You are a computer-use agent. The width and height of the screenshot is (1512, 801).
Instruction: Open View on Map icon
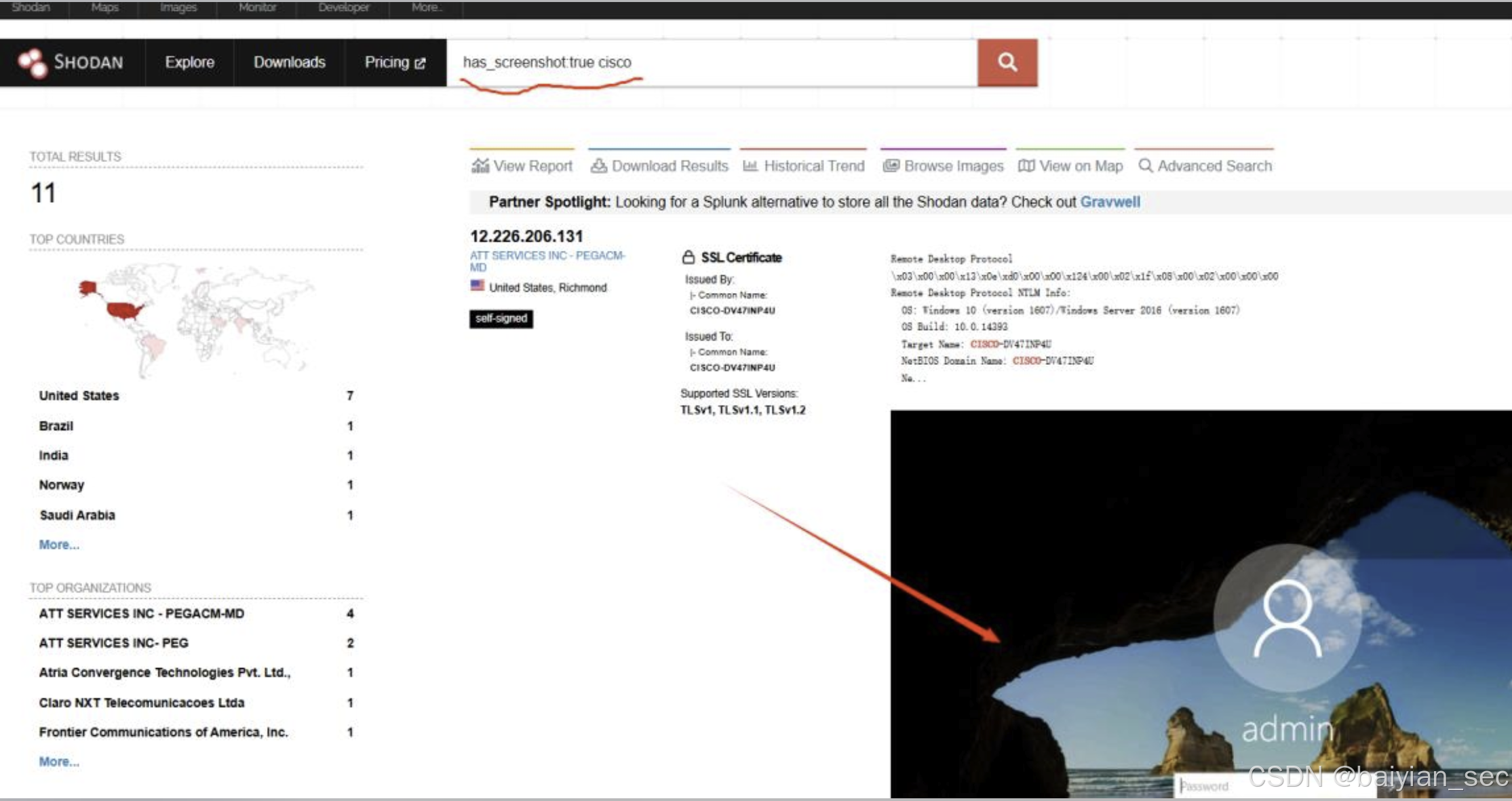(x=1026, y=165)
